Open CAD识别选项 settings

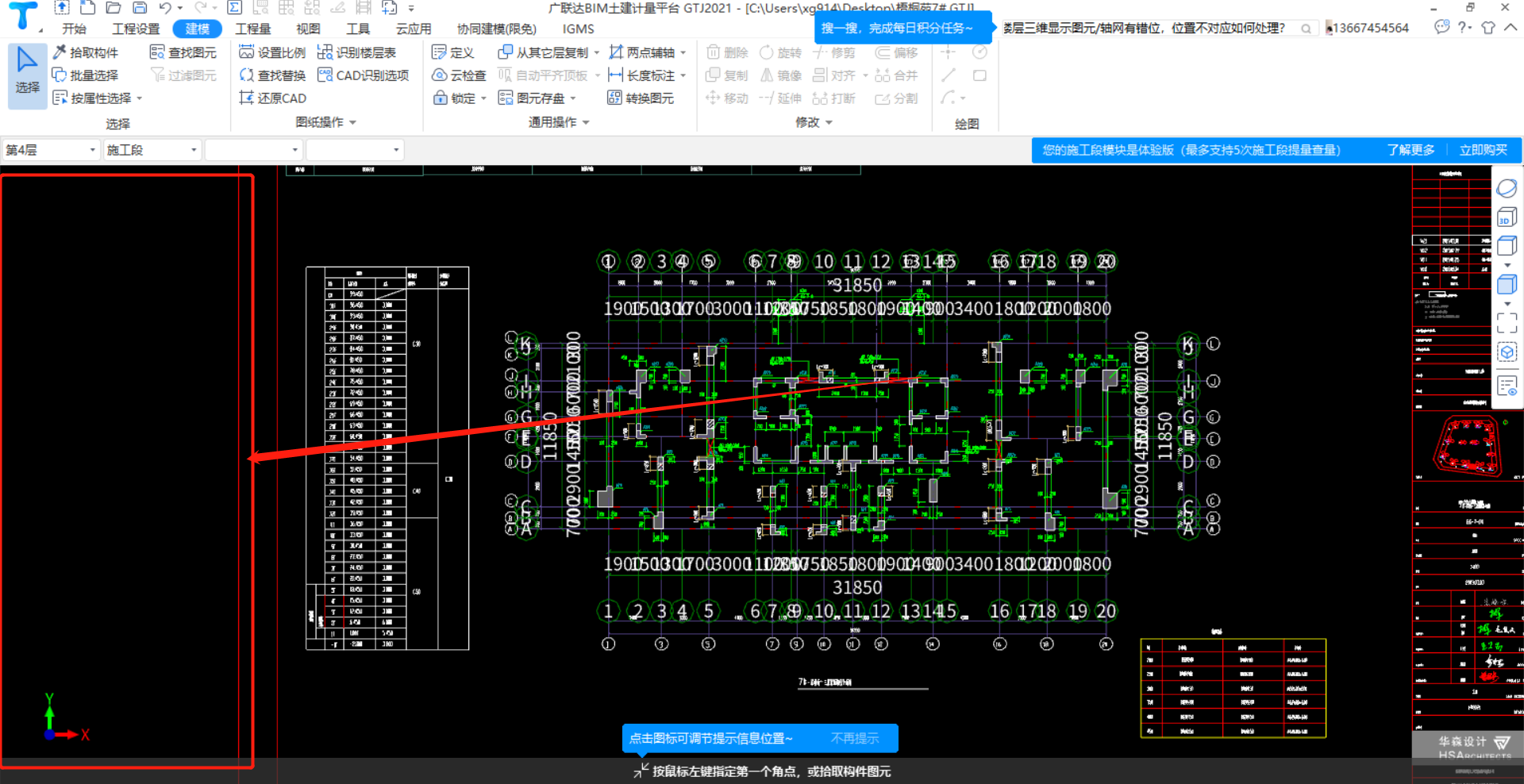363,75
